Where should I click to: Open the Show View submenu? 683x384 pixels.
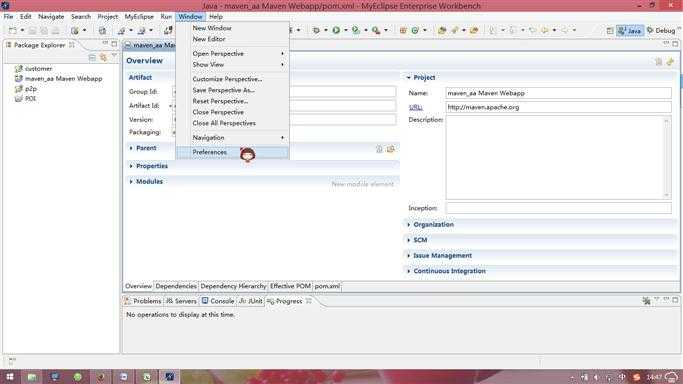[x=233, y=64]
